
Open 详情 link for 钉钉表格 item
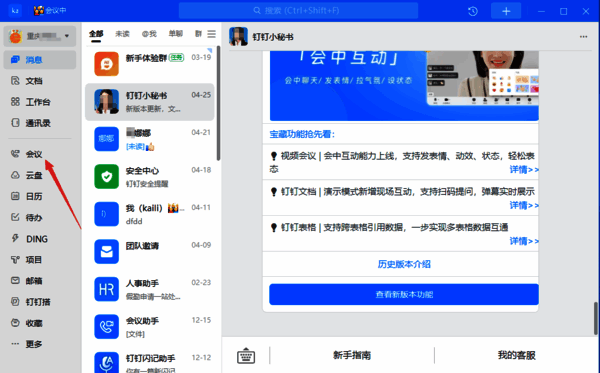click(x=524, y=241)
